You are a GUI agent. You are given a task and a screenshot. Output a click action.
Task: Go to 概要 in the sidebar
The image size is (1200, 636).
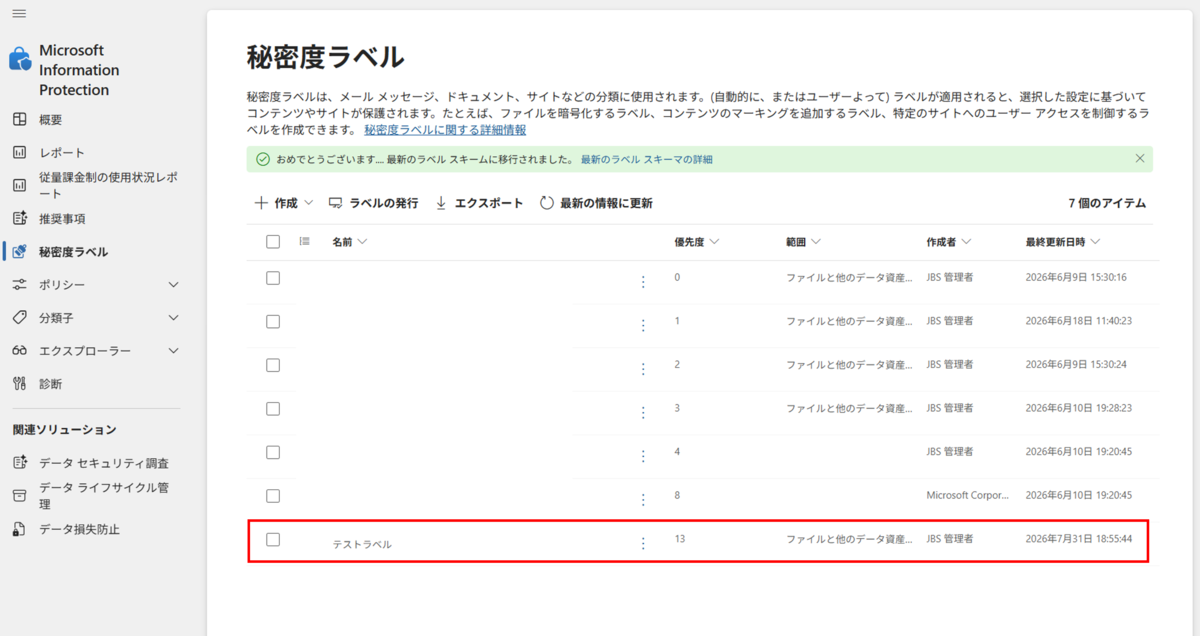51,120
